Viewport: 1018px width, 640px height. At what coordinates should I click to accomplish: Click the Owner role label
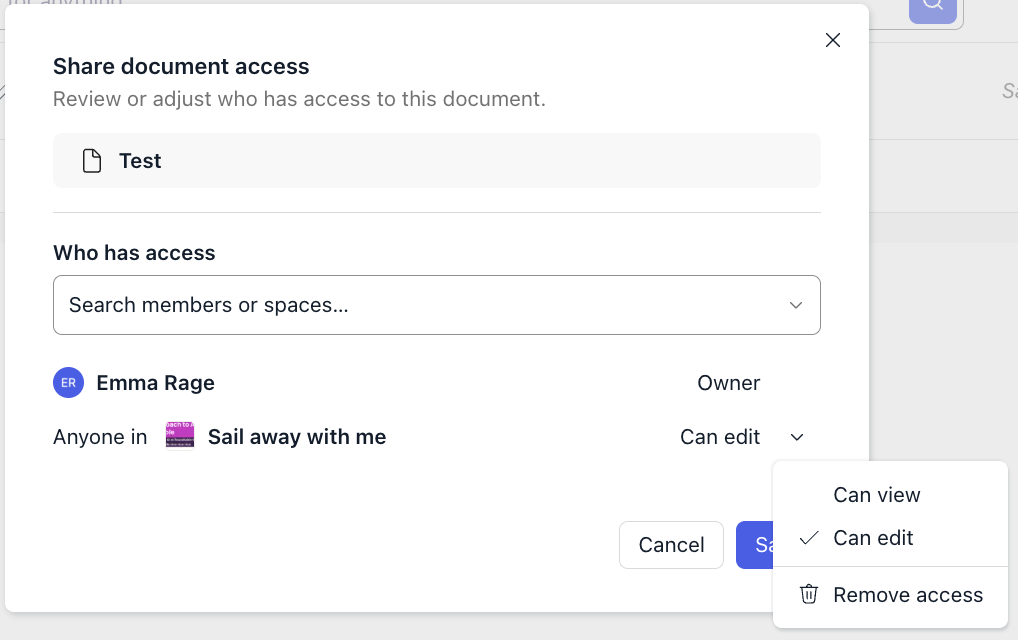(x=728, y=383)
